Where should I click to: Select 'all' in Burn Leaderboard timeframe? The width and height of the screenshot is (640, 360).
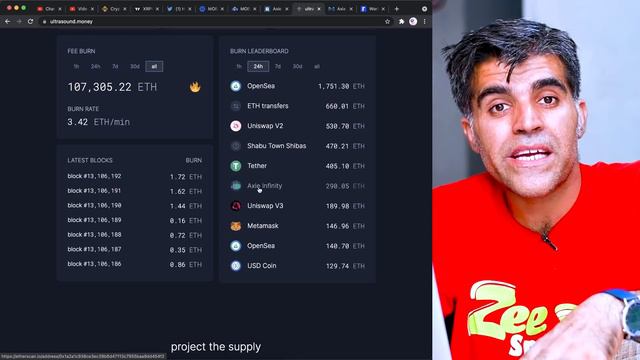tap(317, 66)
